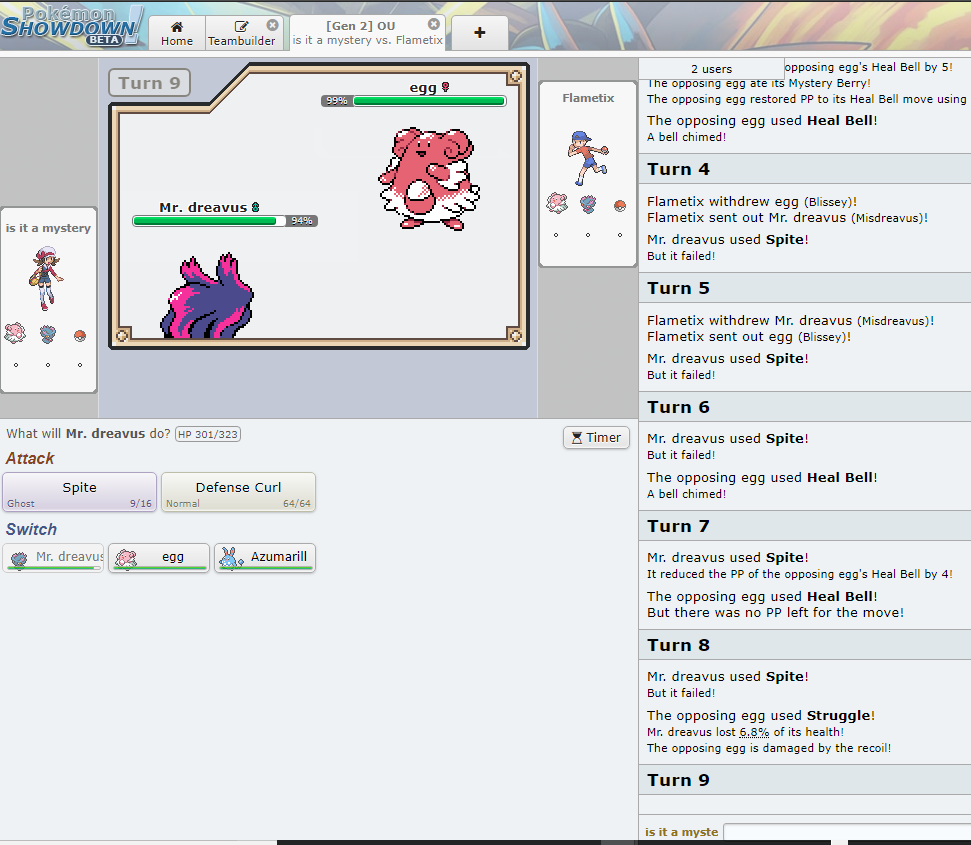This screenshot has height=845, width=971.
Task: Click the Misdreavus icon in Flametix's team
Action: coord(588,203)
